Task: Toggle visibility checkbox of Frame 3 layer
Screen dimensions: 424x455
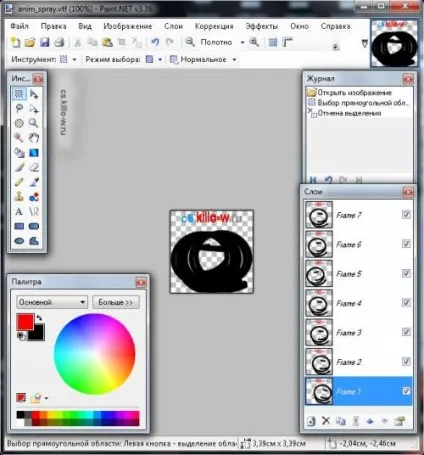Action: coord(406,332)
